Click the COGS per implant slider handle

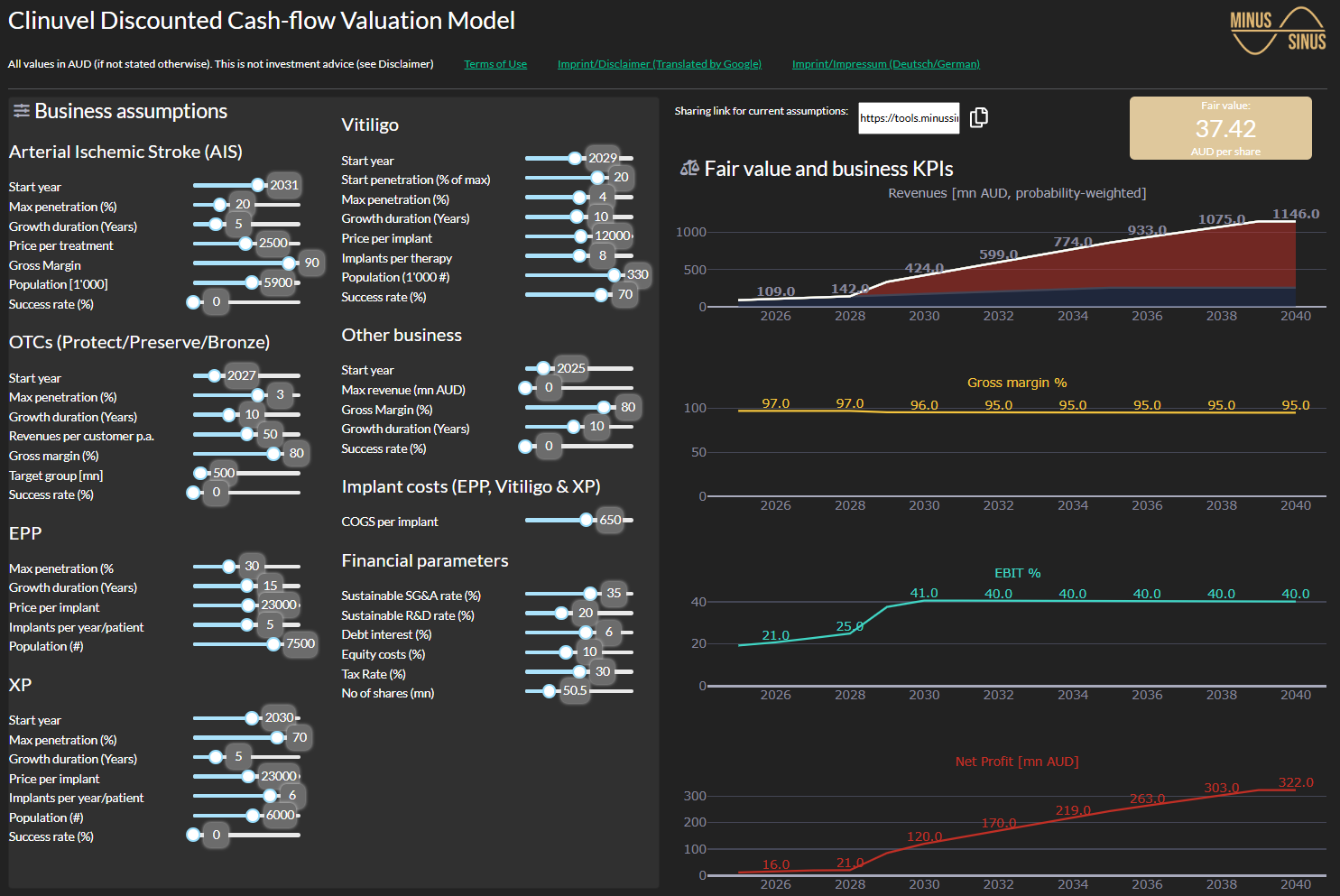pos(587,520)
